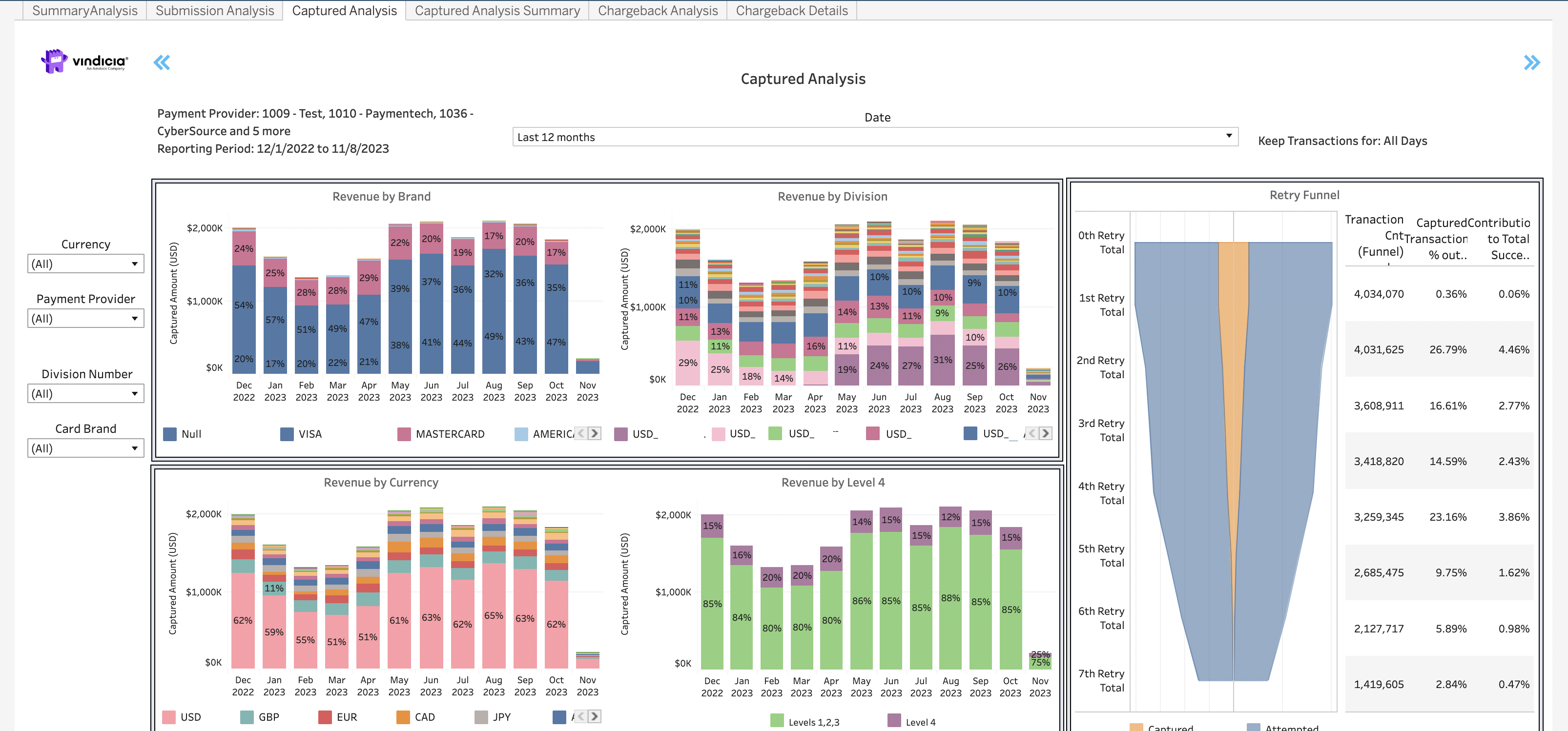Click the VISA legend swatch

[x=287, y=434]
